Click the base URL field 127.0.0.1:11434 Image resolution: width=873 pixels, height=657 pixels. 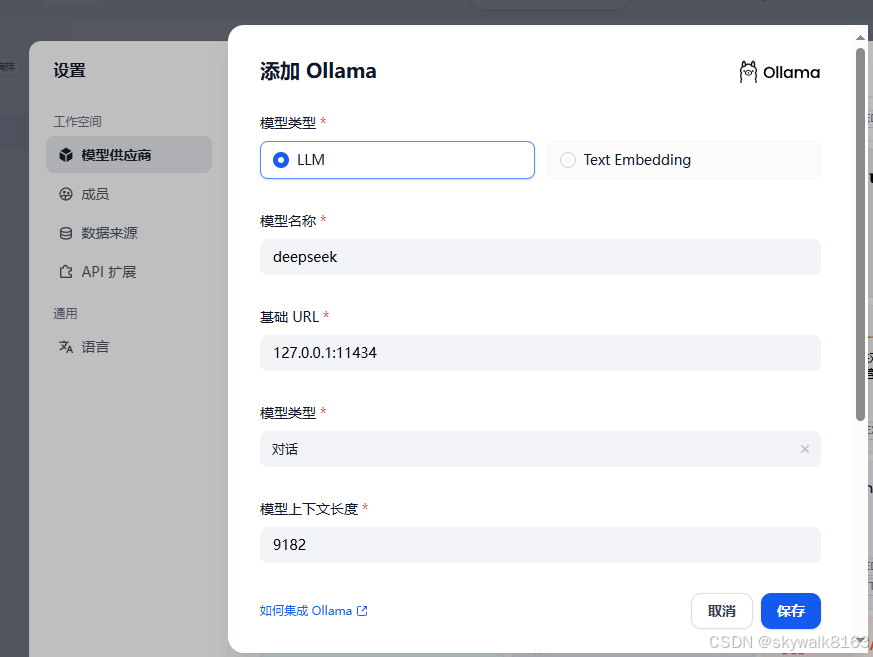click(x=540, y=353)
